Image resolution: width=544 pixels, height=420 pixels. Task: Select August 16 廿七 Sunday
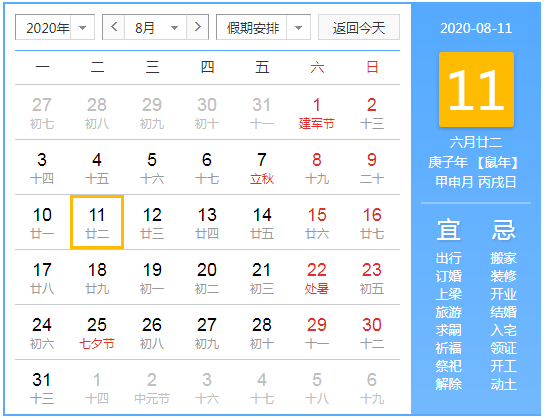tap(372, 222)
